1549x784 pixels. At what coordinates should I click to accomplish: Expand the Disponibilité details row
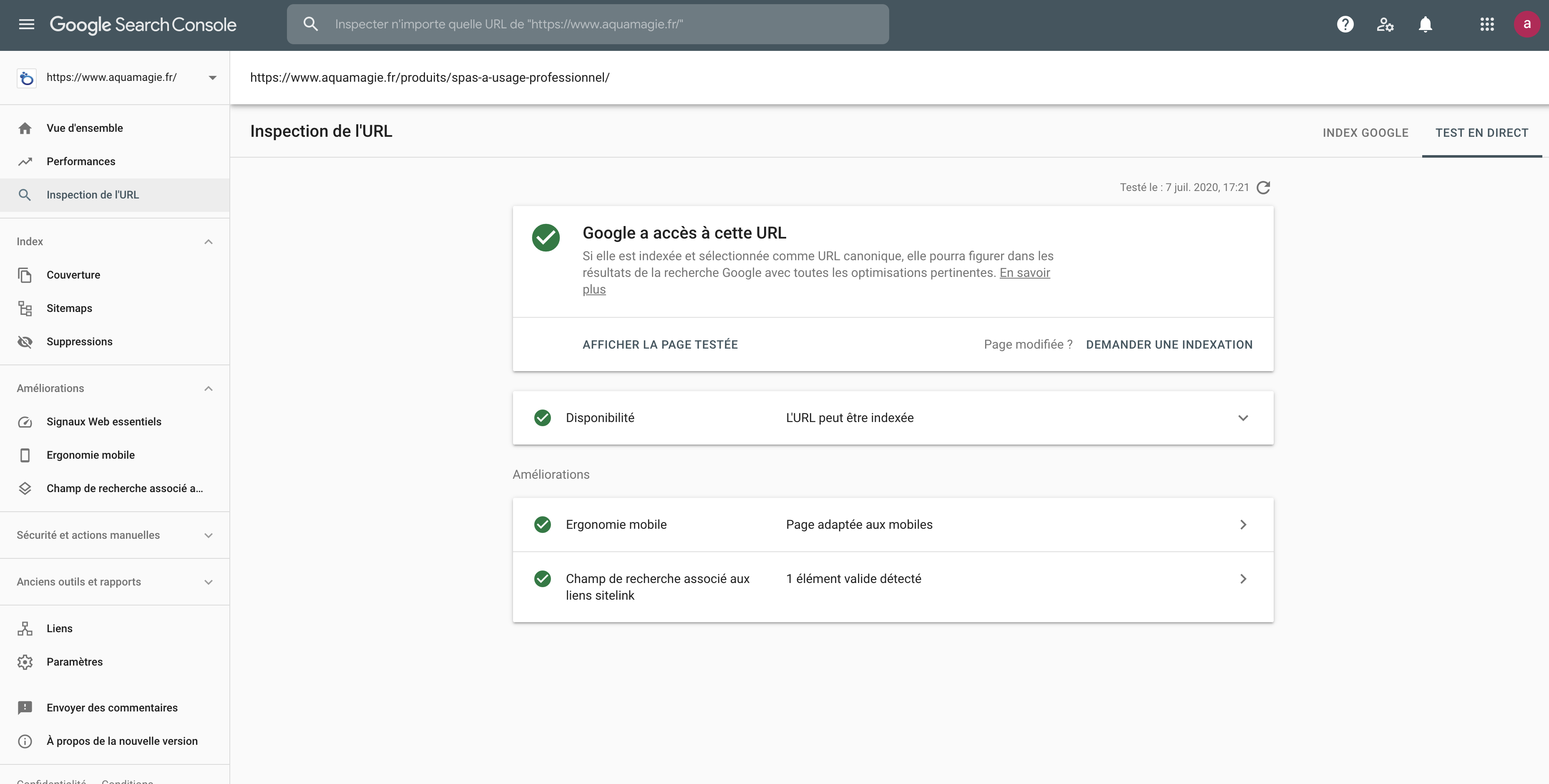(x=1243, y=418)
